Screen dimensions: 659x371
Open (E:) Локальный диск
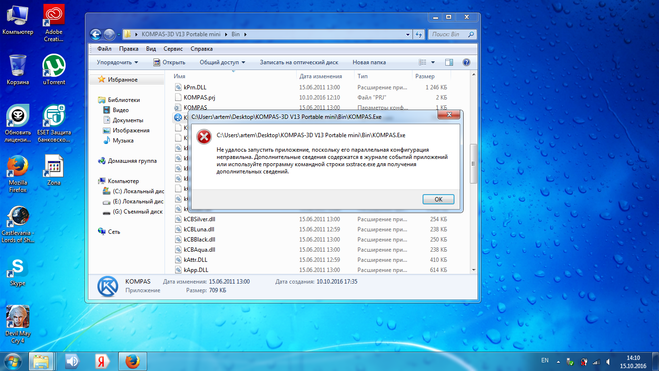click(x=133, y=201)
